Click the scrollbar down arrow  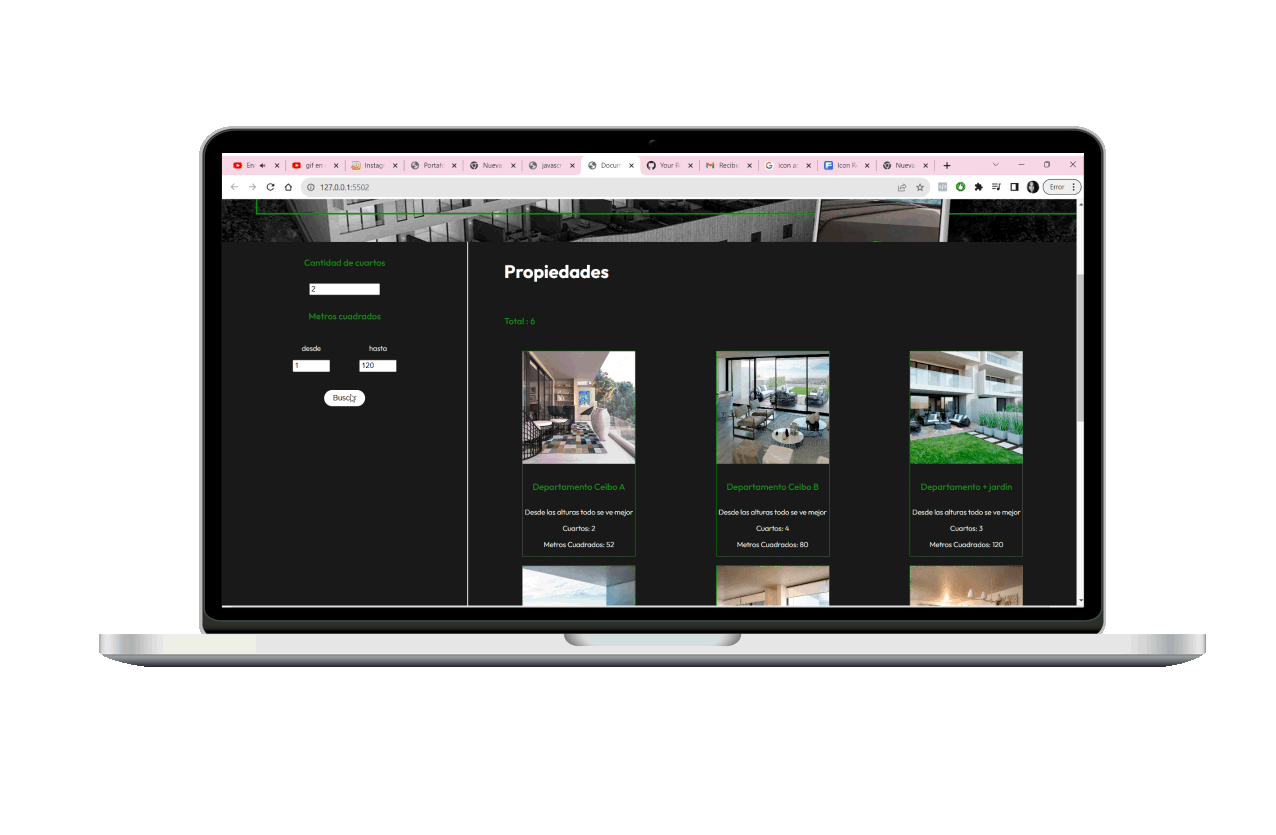[x=1080, y=600]
